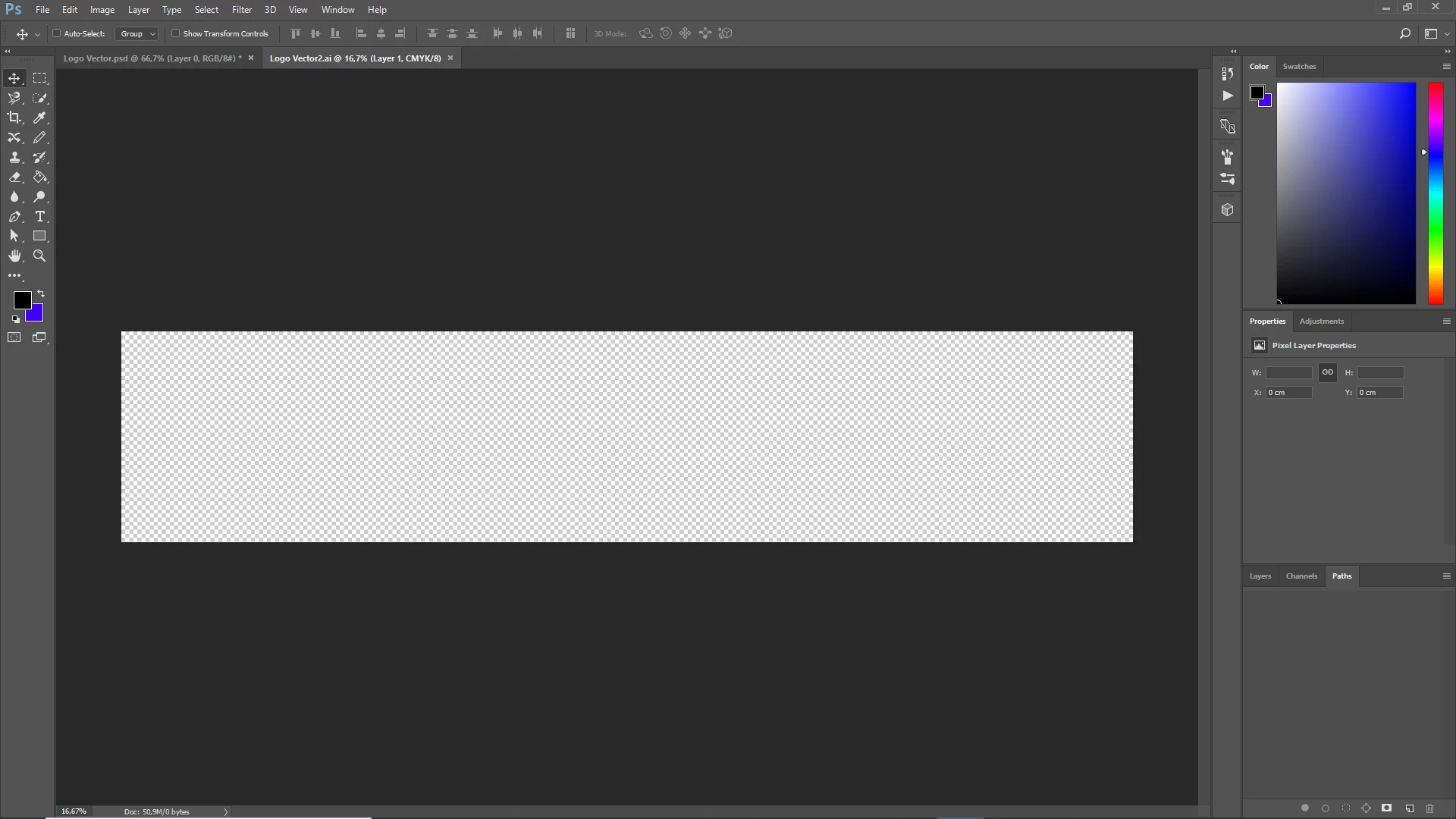Open the Group auto-select dropdown
This screenshot has height=819, width=1456.
137,33
